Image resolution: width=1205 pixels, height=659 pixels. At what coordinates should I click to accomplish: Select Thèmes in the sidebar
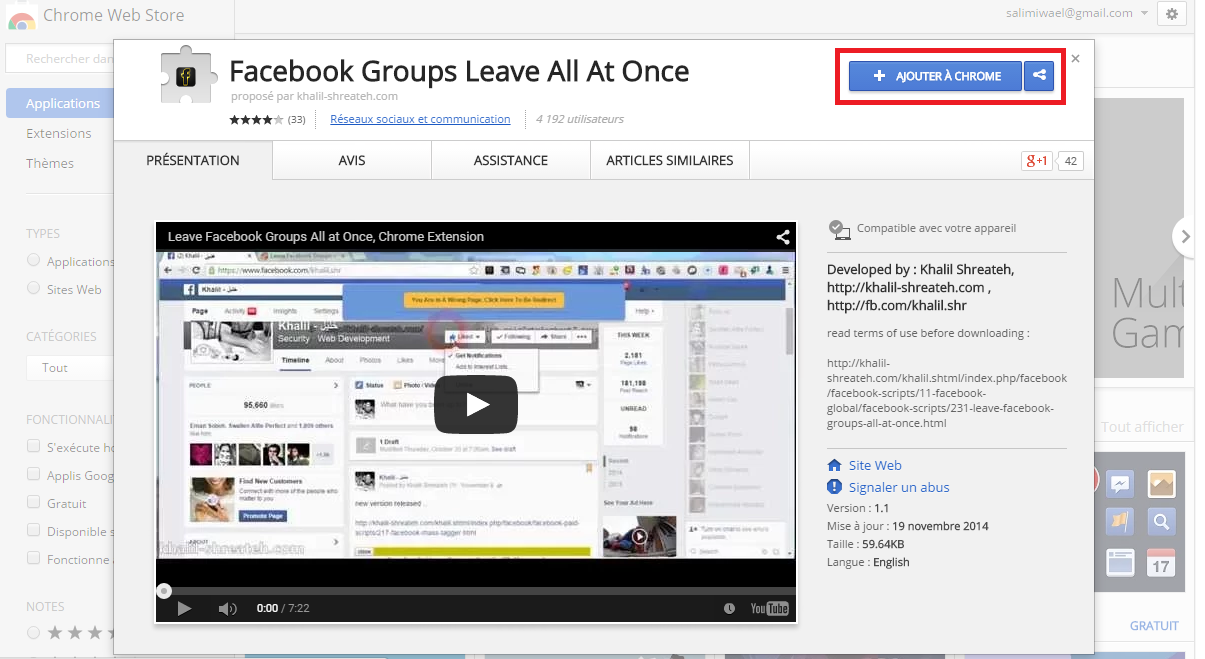50,163
